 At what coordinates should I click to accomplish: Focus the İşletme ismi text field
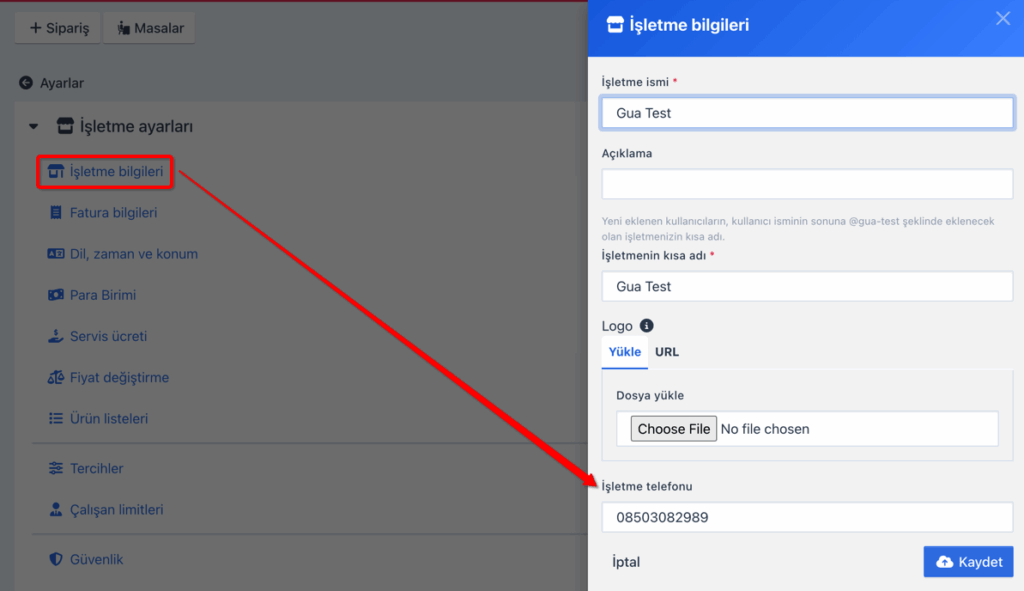pos(807,113)
